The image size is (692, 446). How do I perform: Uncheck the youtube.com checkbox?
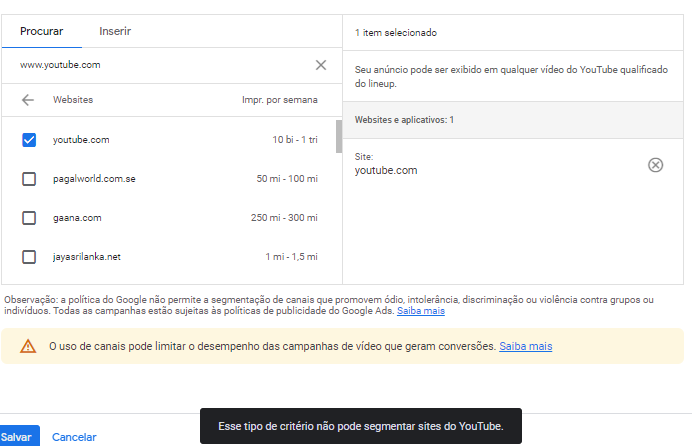[29, 140]
